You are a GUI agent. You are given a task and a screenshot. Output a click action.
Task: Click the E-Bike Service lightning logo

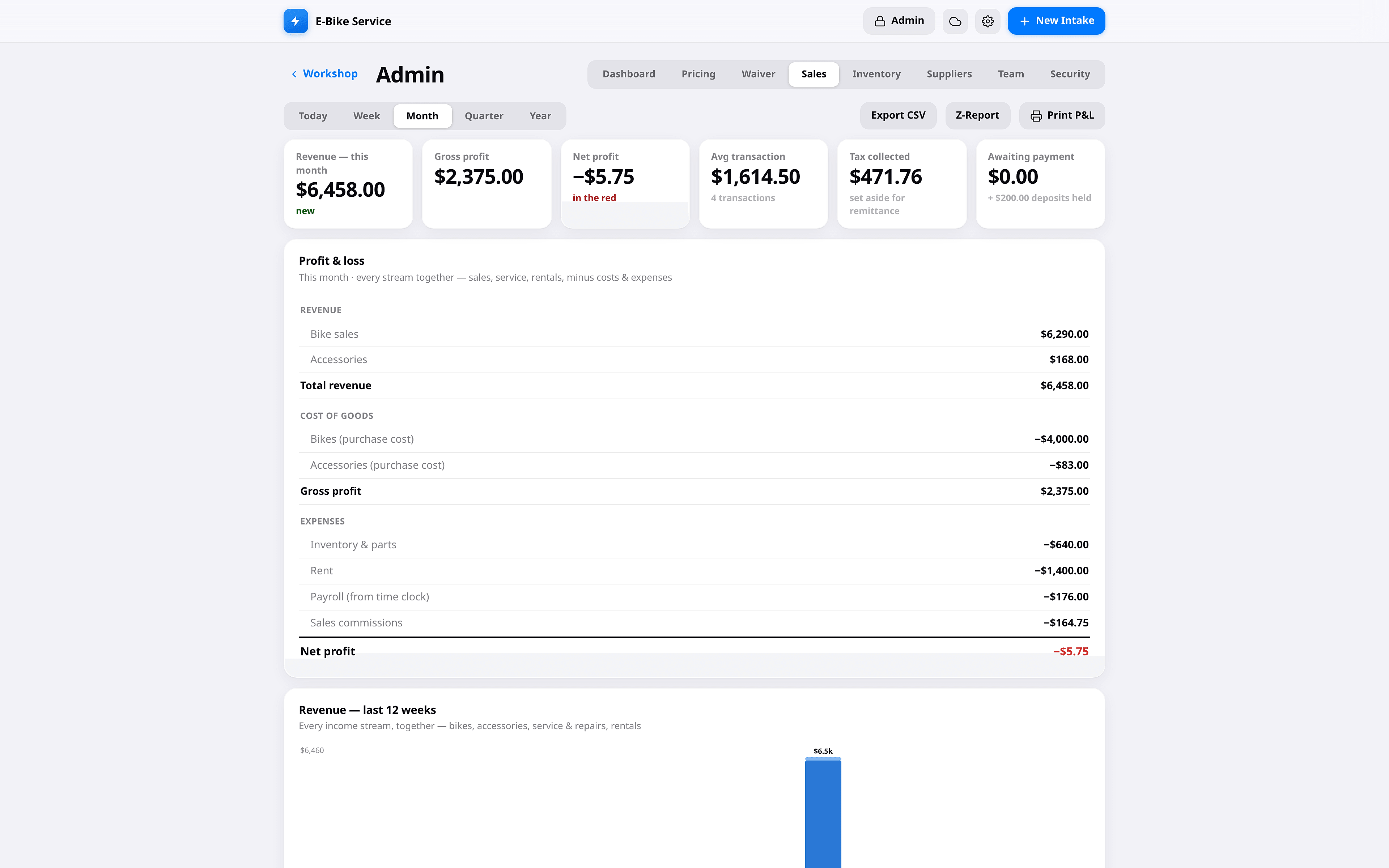coord(296,21)
